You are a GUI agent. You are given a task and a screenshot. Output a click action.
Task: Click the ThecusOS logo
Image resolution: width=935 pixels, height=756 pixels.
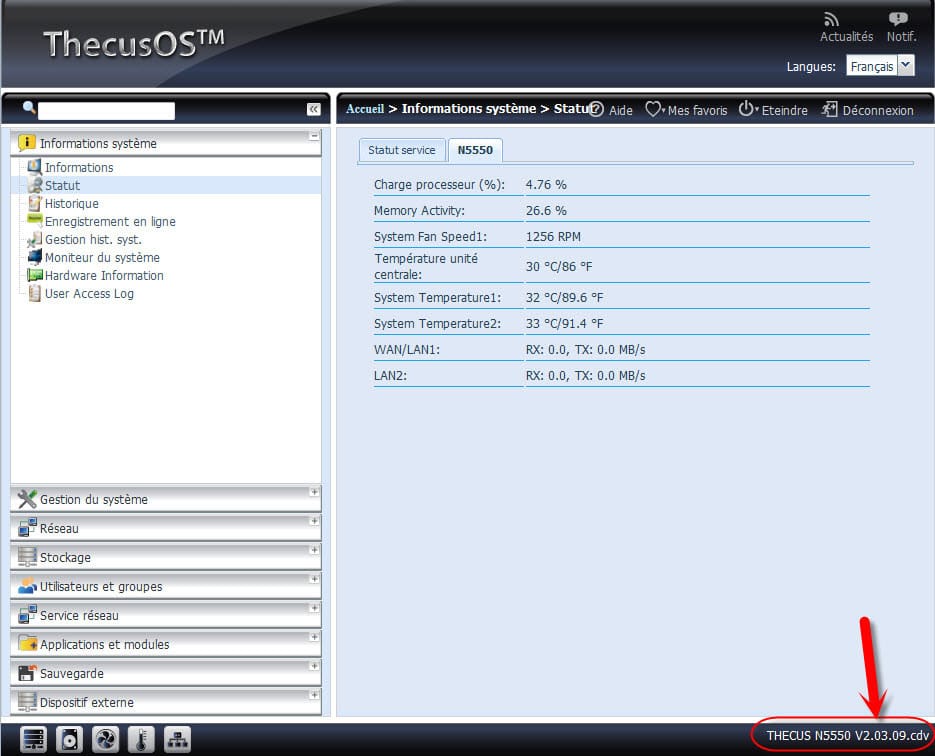point(134,43)
